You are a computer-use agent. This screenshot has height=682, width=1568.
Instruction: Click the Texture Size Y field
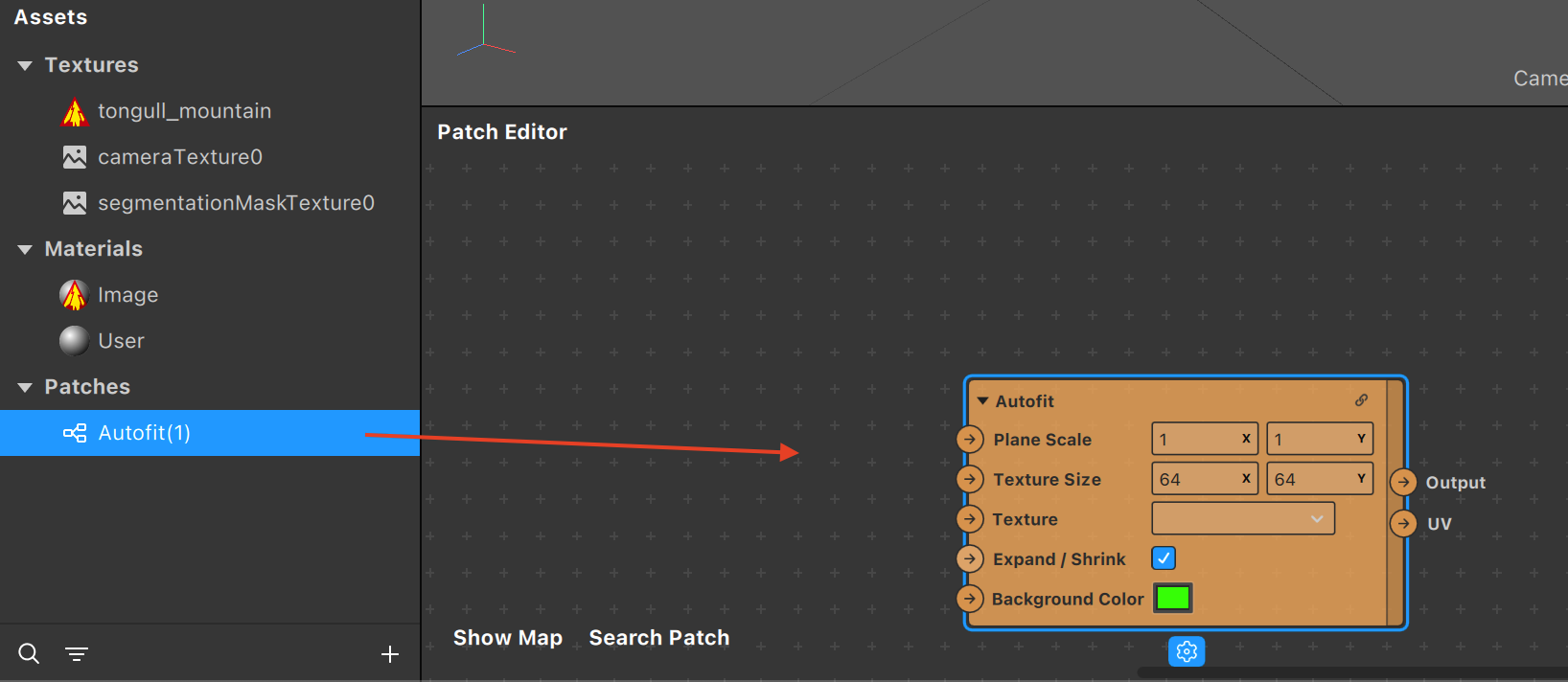[x=1320, y=479]
